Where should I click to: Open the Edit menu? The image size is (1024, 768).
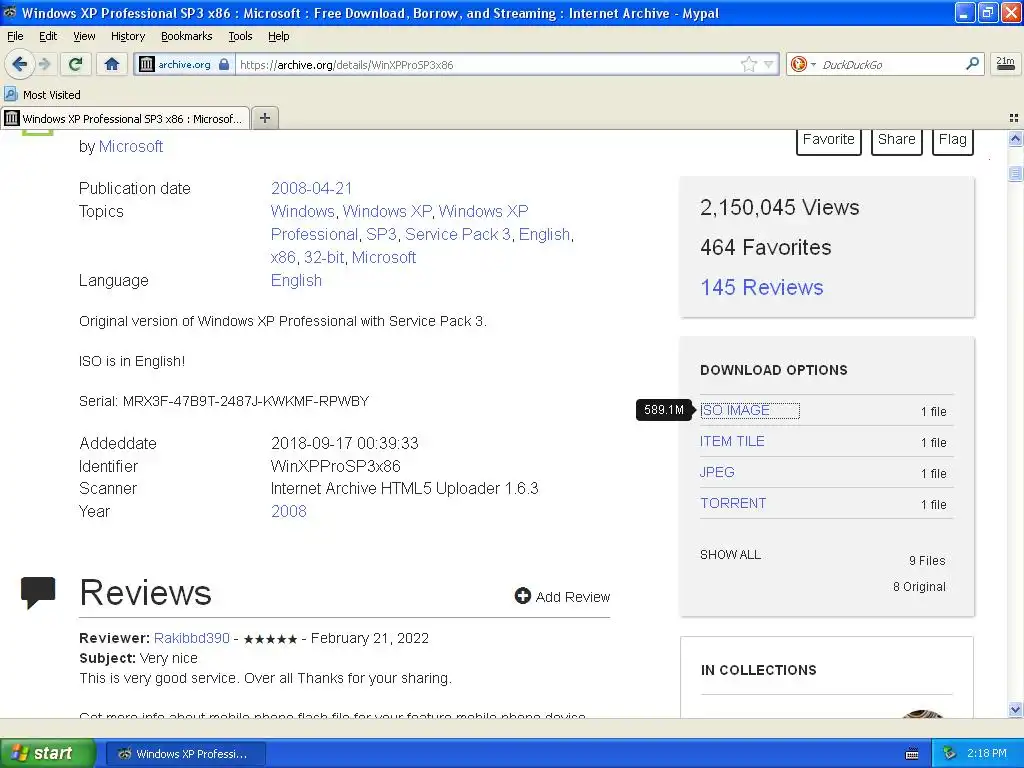[48, 36]
